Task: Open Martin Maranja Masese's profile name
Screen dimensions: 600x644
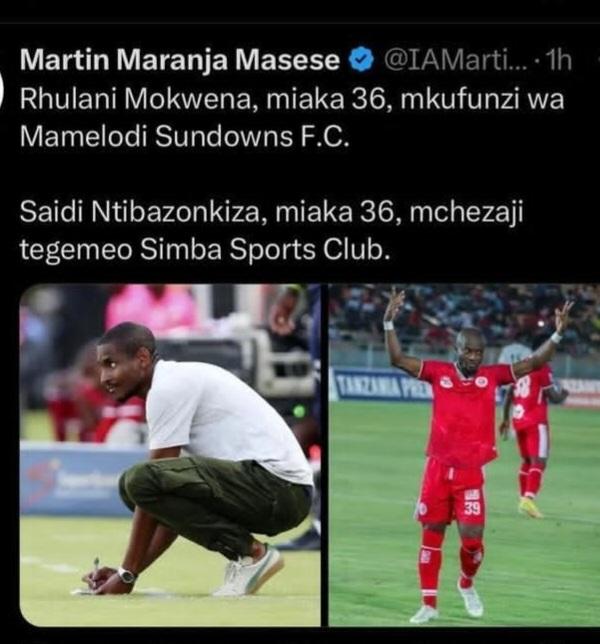Action: click(x=179, y=60)
